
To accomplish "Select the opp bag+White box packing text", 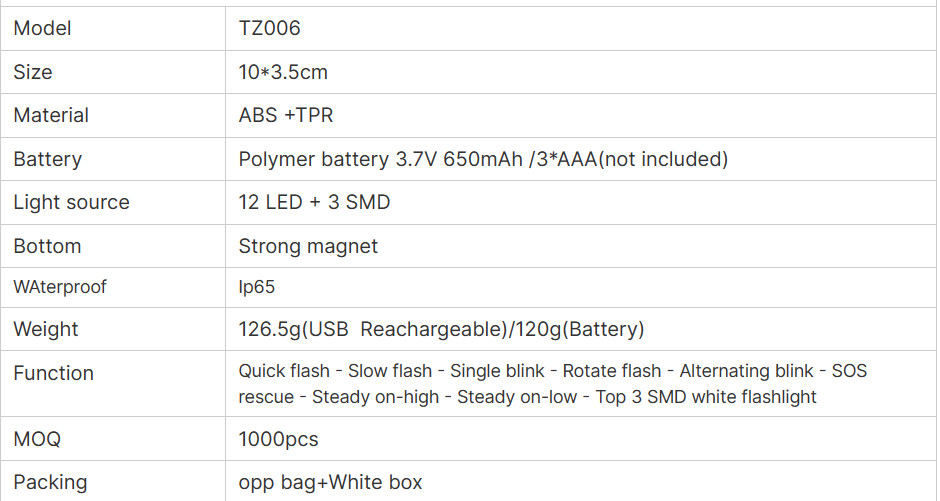I will pos(330,482).
